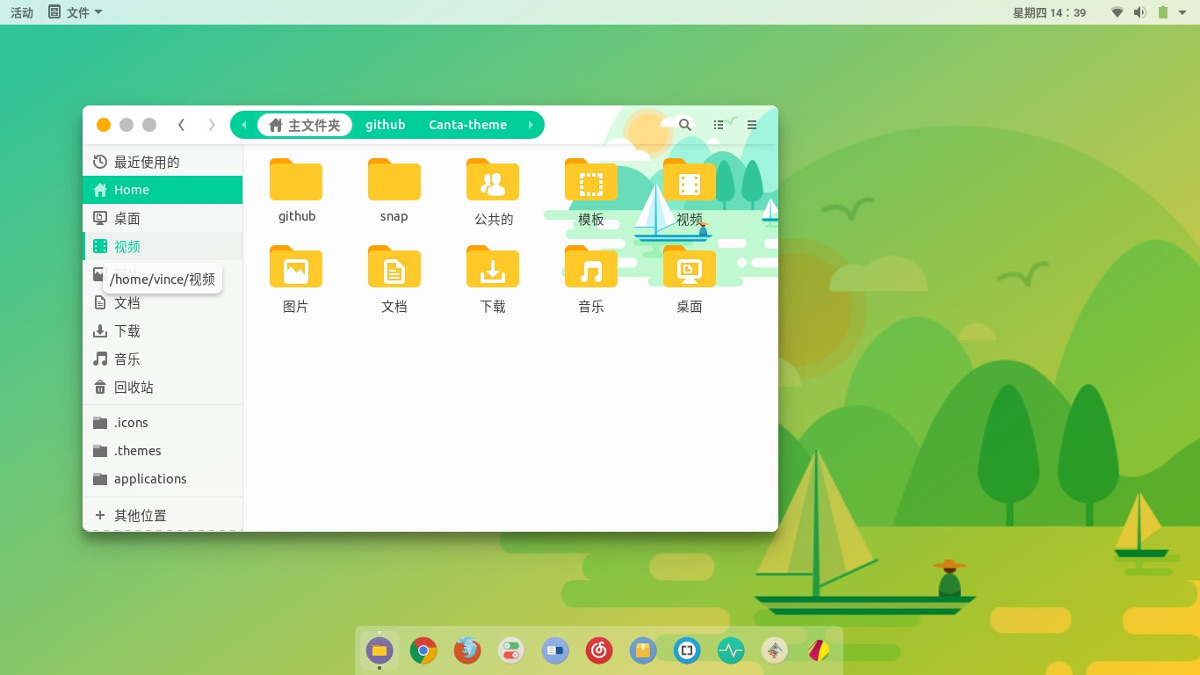The height and width of the screenshot is (675, 1200).
Task: Open the Trash (回收站) sidebar entry
Action: point(162,387)
